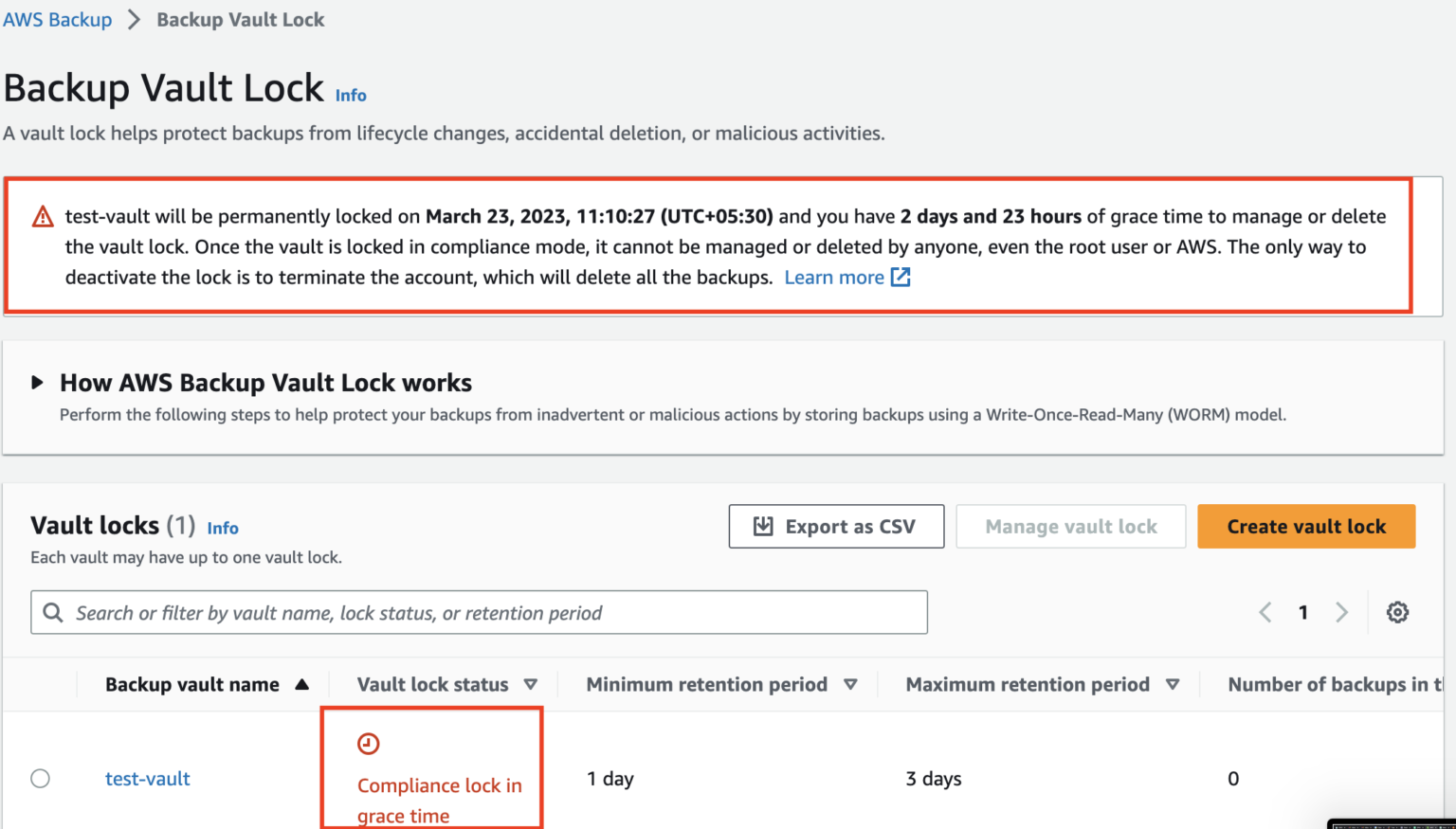Open the table preferences gear icon

pos(1397,612)
